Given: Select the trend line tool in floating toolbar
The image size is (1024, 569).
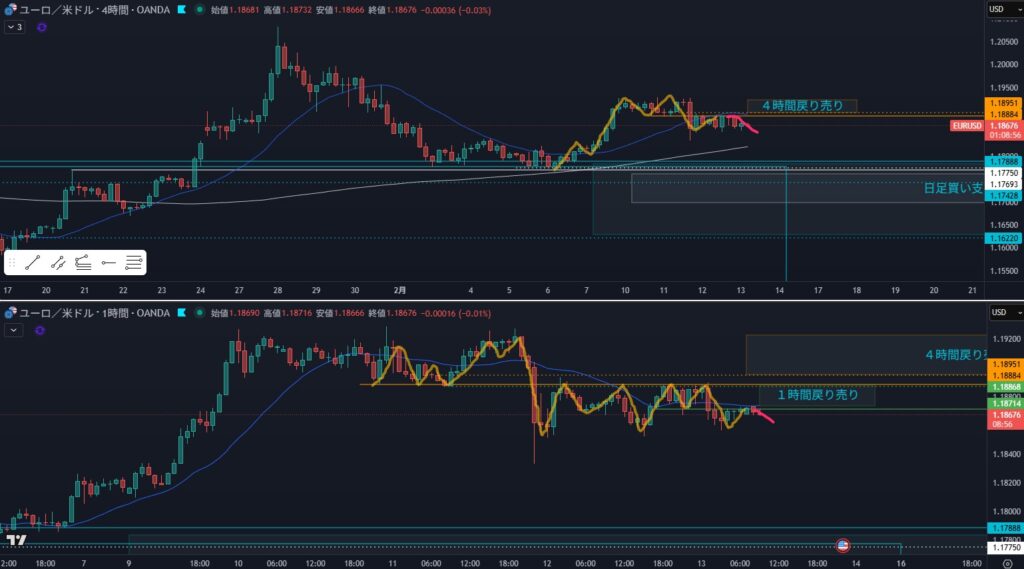Looking at the screenshot, I should tap(32, 263).
